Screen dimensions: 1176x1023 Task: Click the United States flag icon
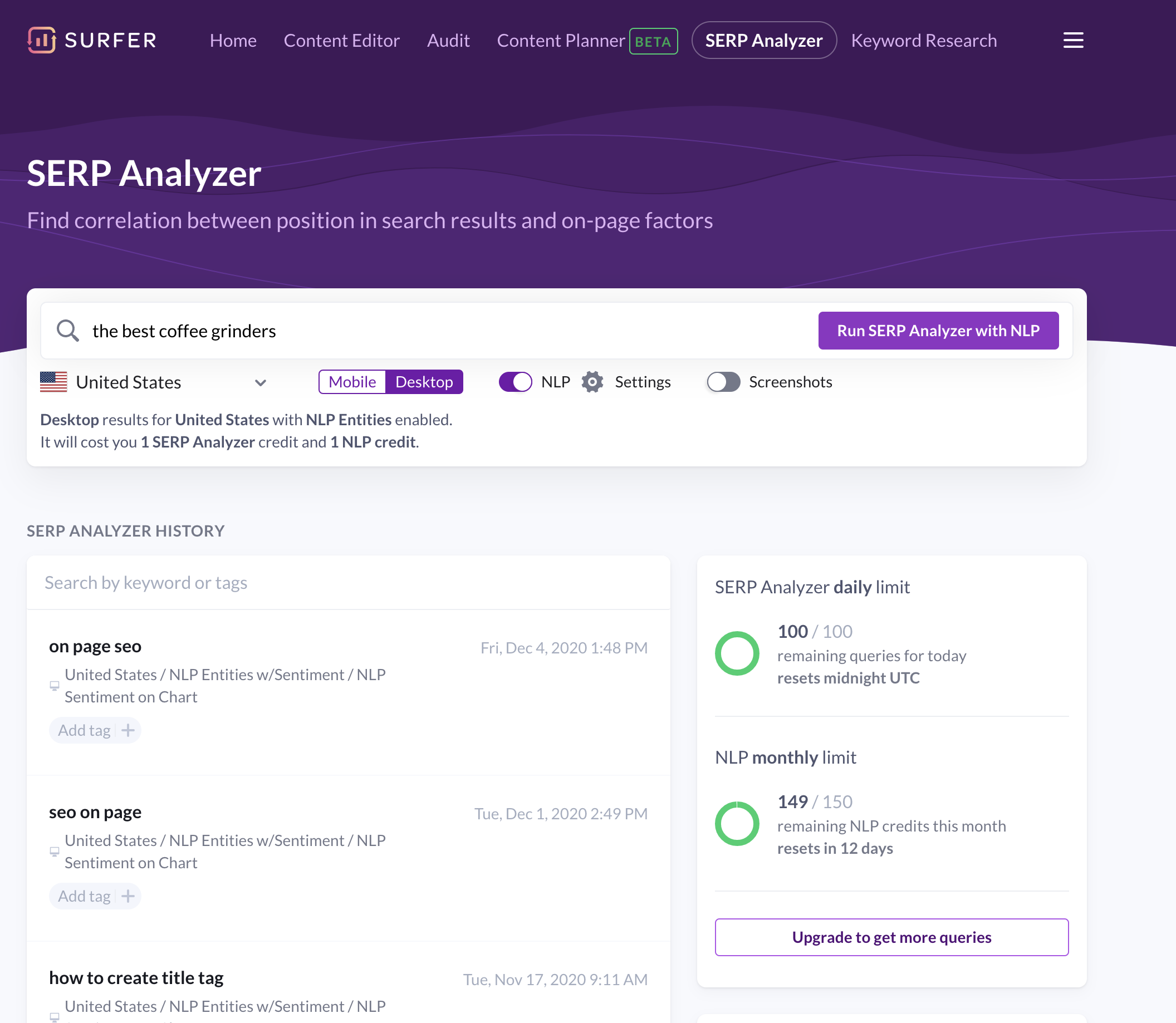click(x=54, y=381)
